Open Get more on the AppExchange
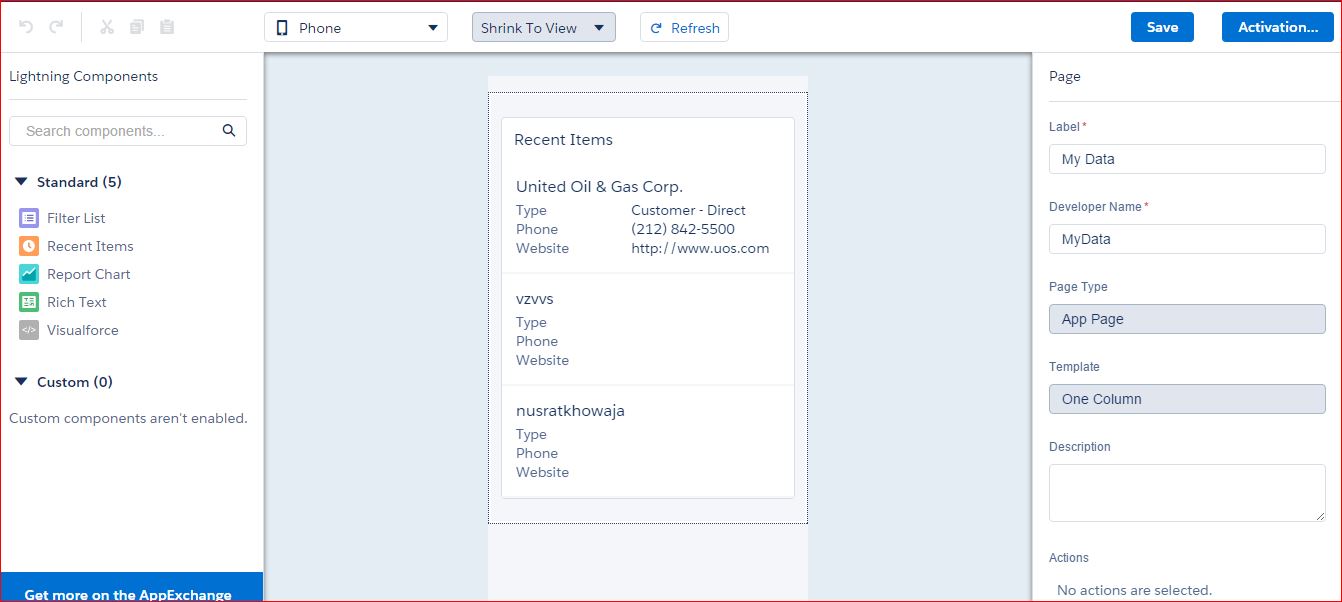The width and height of the screenshot is (1342, 602). (x=131, y=587)
